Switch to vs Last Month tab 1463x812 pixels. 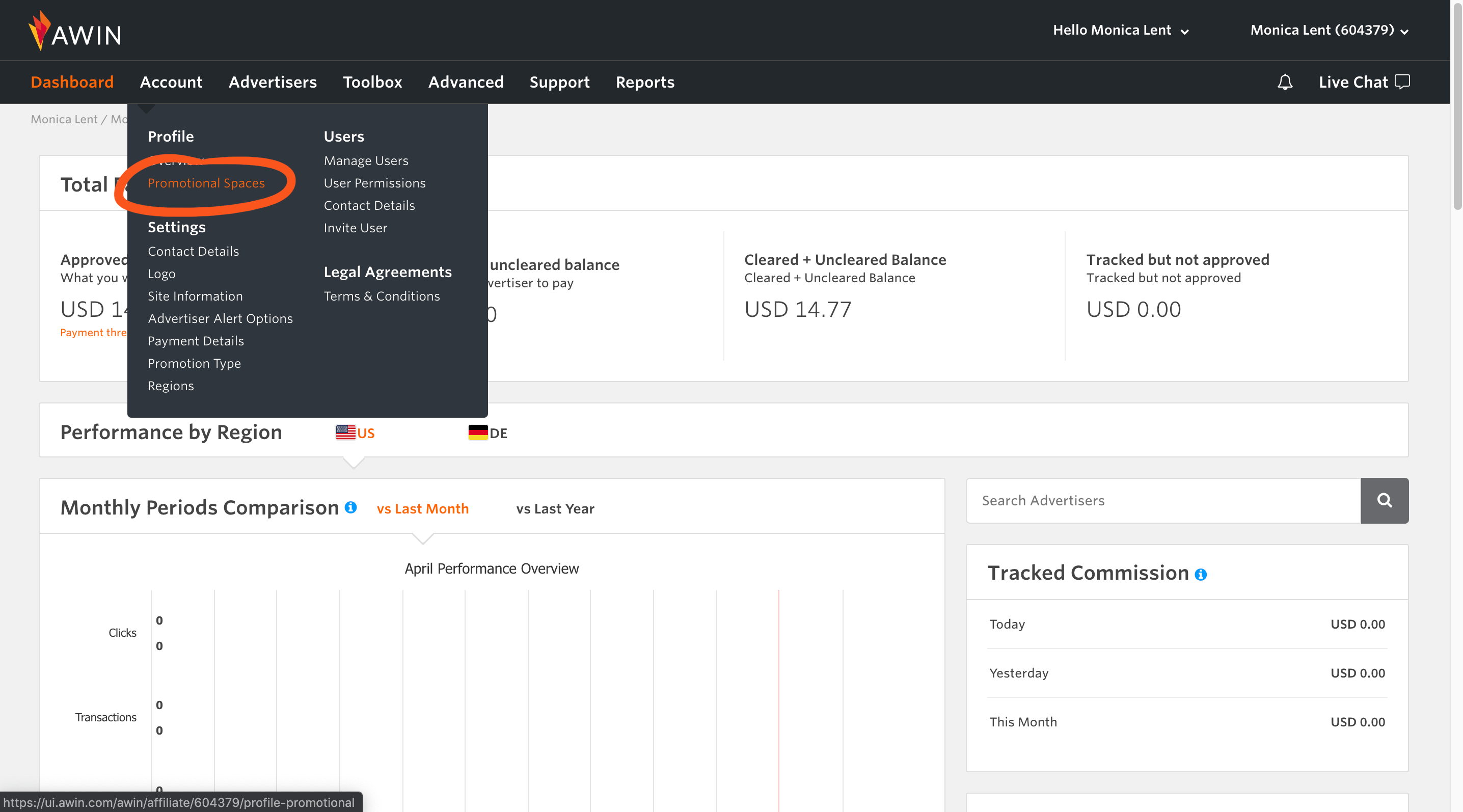[x=422, y=509]
